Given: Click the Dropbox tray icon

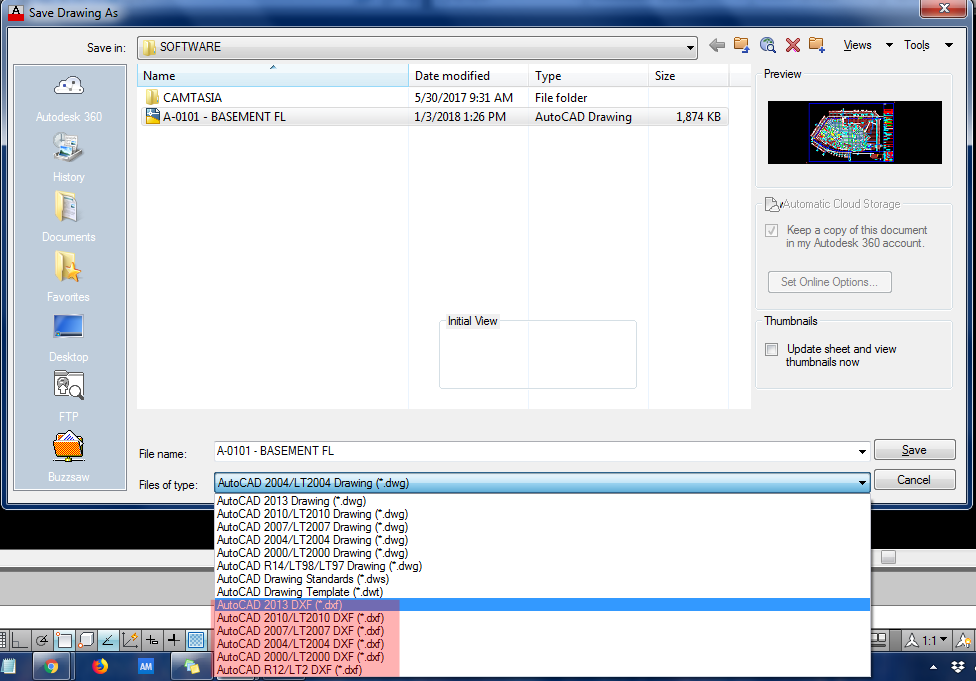Looking at the screenshot, I should (959, 667).
